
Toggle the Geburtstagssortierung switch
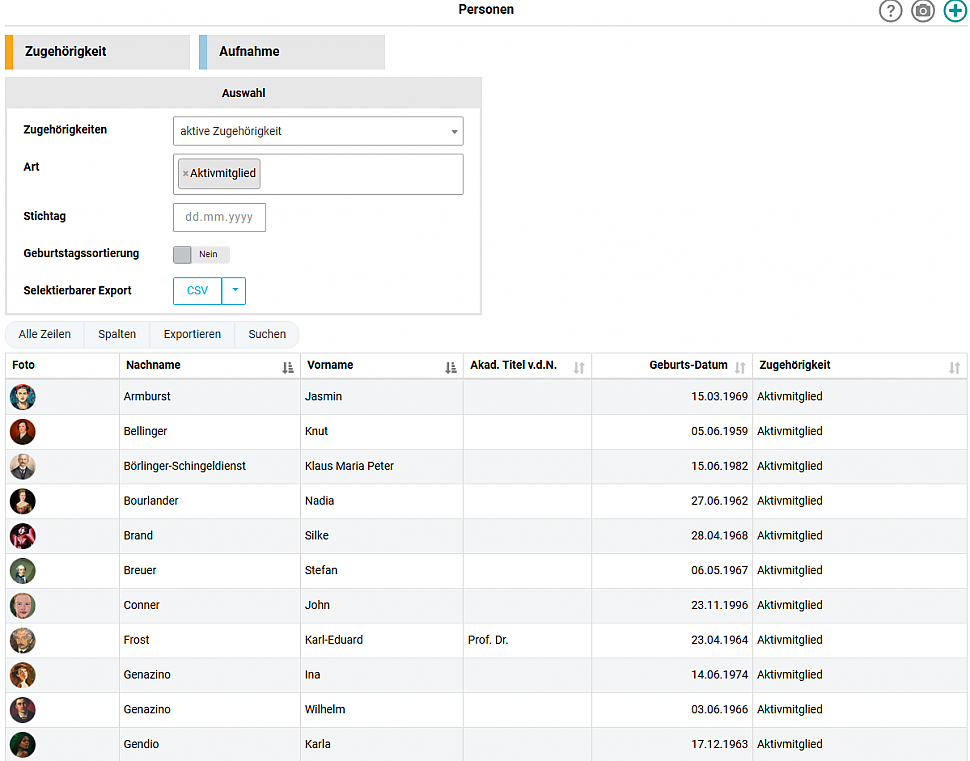(x=201, y=255)
